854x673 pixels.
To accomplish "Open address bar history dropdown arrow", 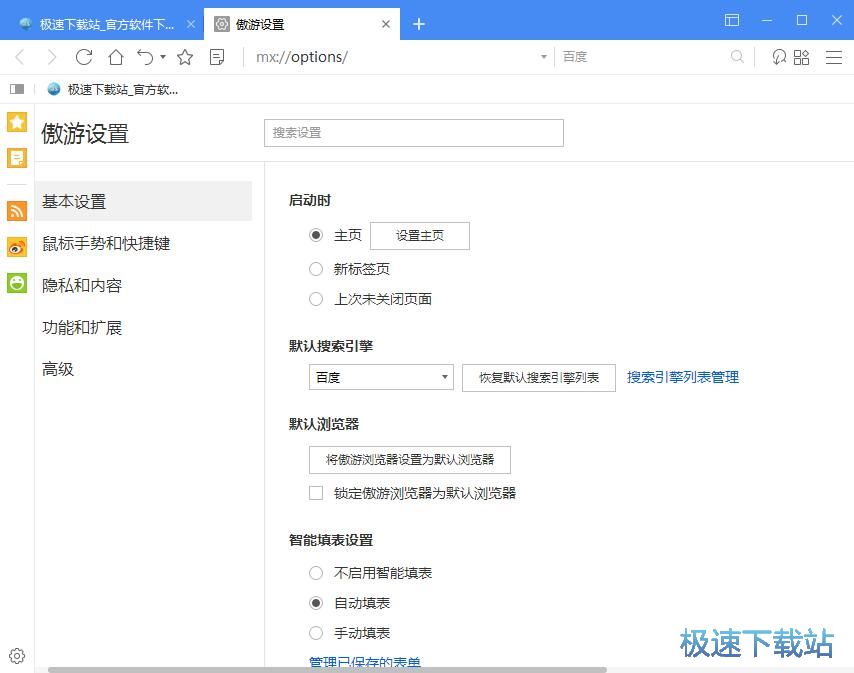I will click(x=543, y=57).
